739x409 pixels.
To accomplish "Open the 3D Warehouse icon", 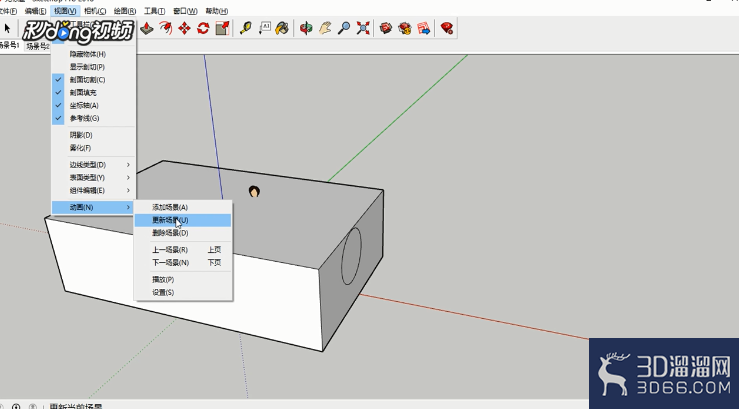I will 386,28.
